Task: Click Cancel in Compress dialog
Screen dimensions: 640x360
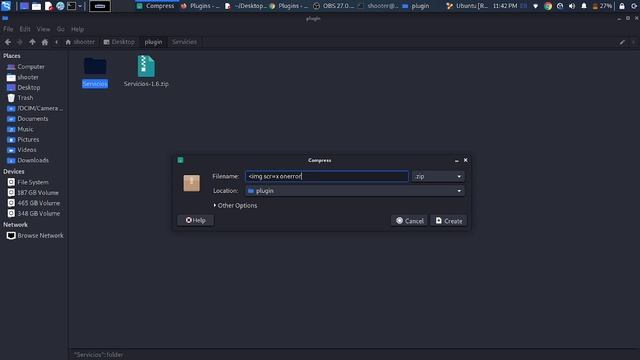Action: tap(409, 221)
